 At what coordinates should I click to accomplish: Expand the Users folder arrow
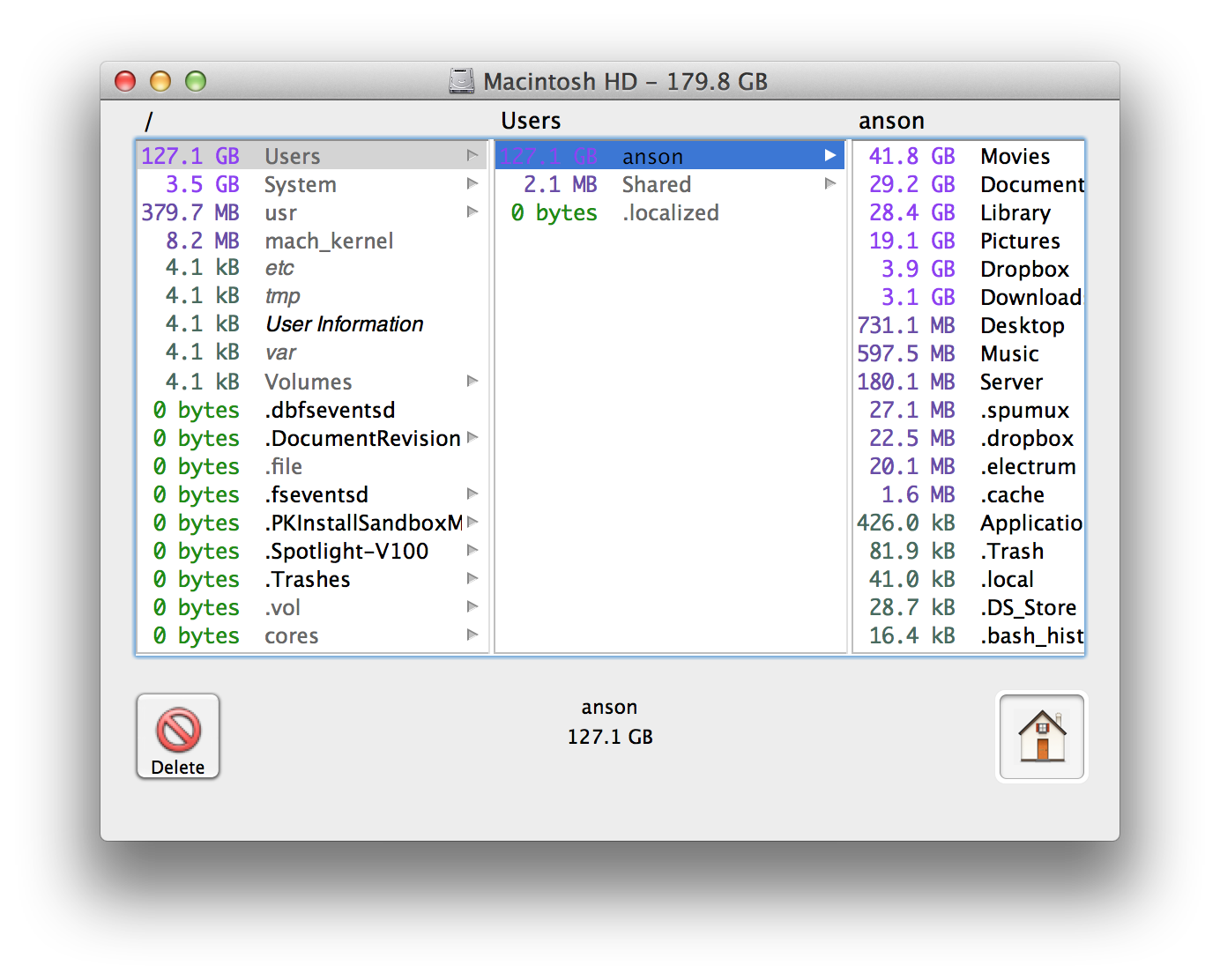(x=472, y=155)
